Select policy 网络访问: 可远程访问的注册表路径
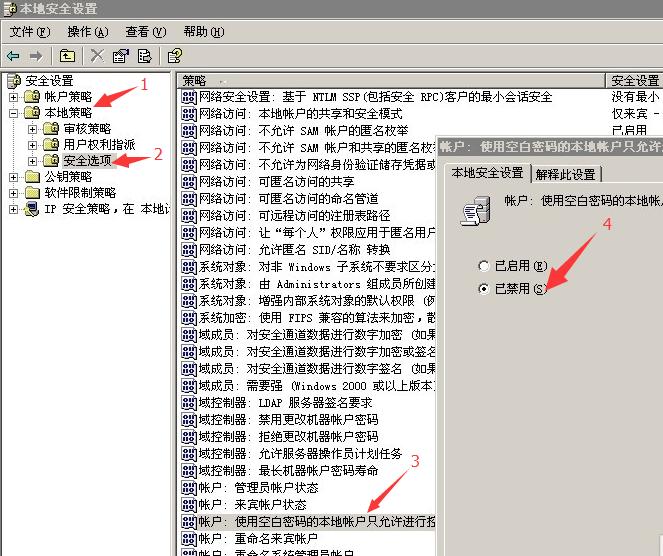The height and width of the screenshot is (556, 663). [294, 216]
